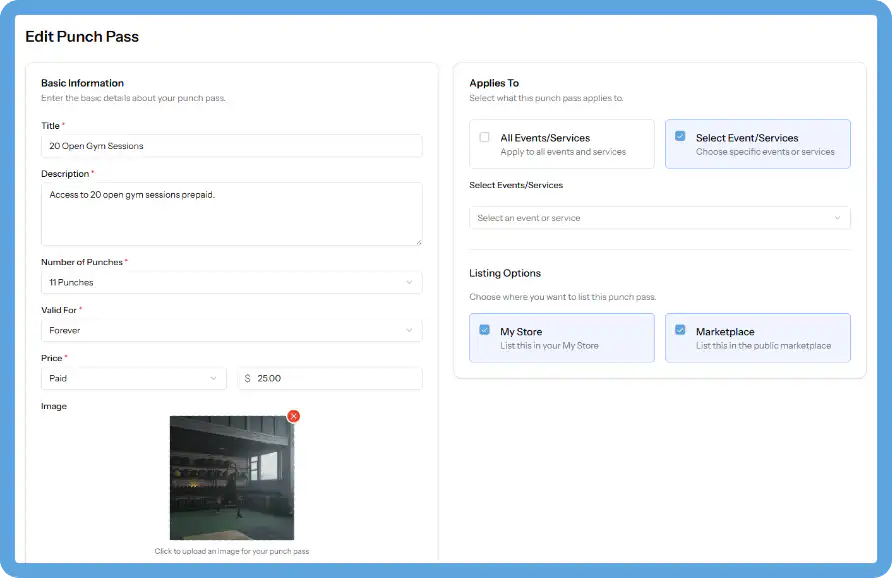
Task: Click the Edit Punch Pass heading
Action: (x=82, y=36)
